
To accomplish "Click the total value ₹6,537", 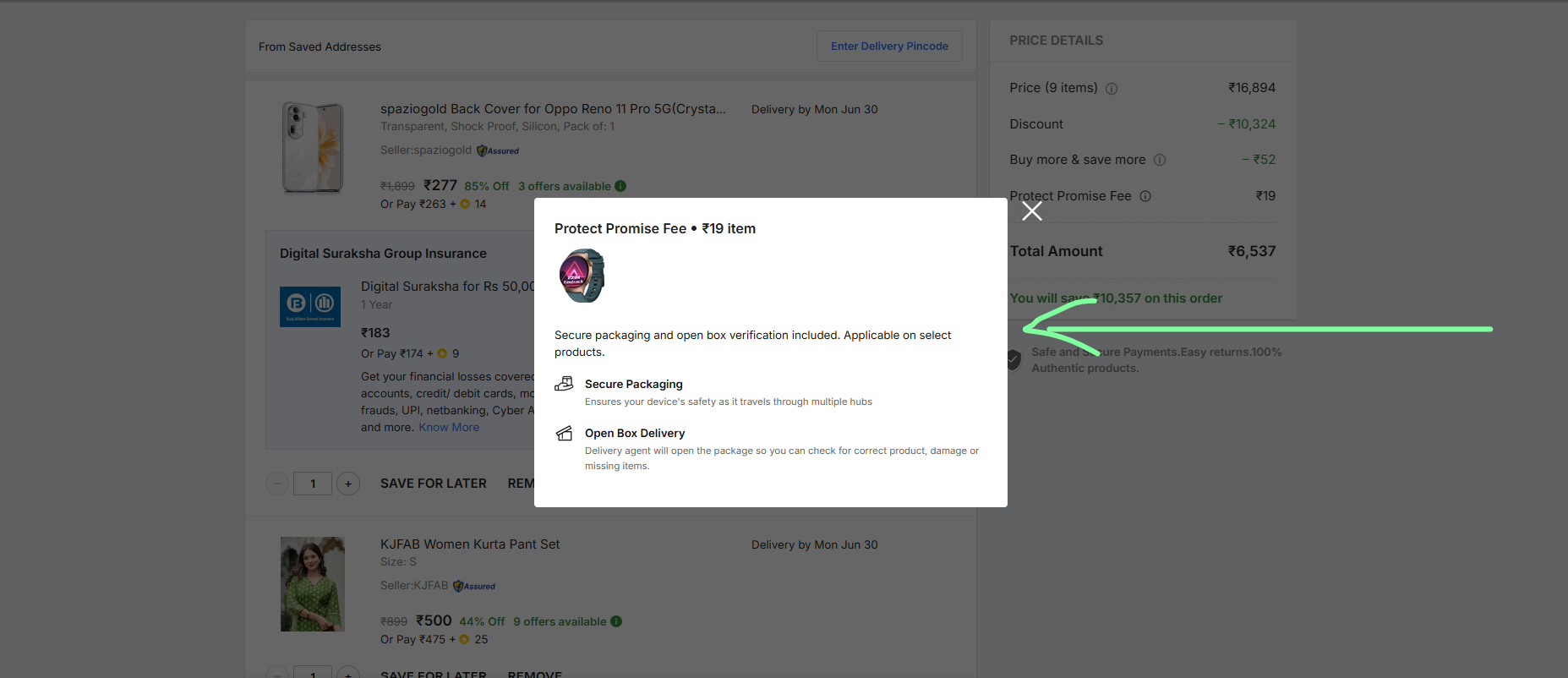I will click(x=1252, y=251).
